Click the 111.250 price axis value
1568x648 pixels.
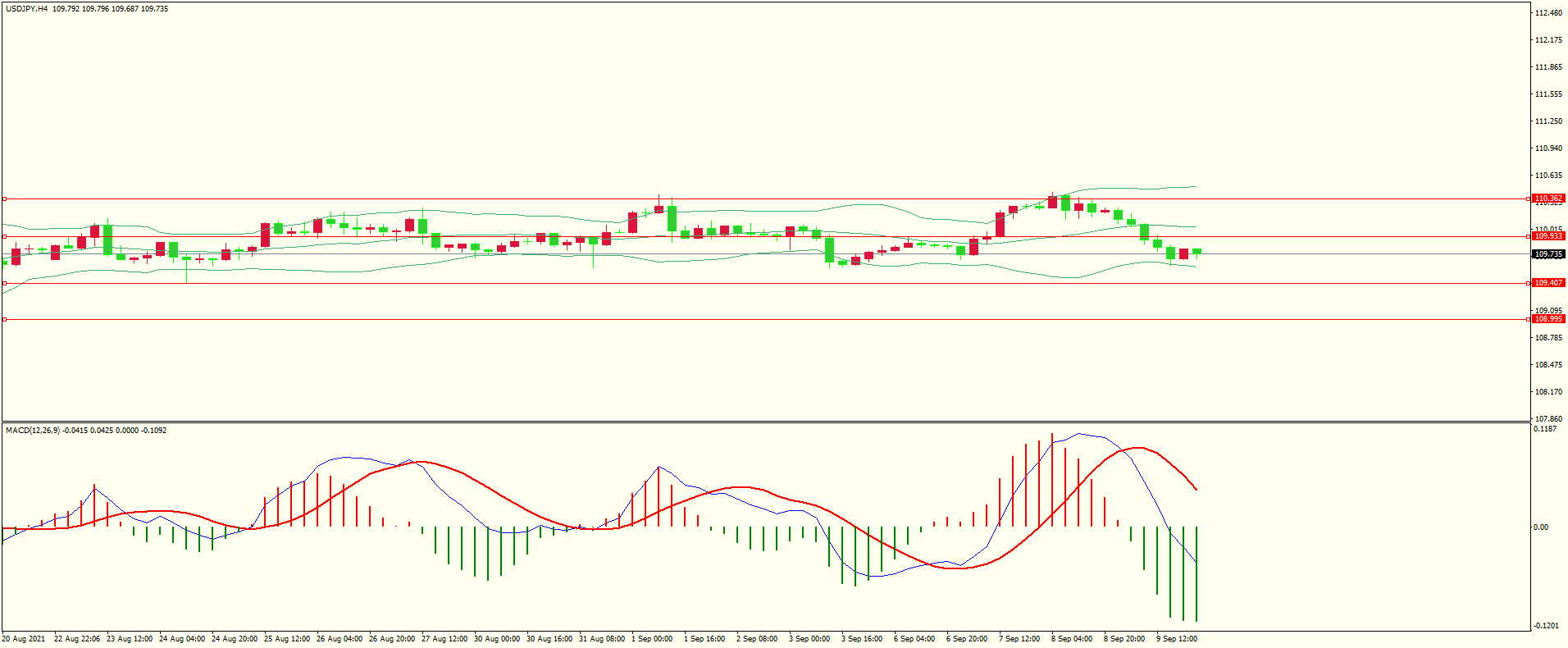1548,121
